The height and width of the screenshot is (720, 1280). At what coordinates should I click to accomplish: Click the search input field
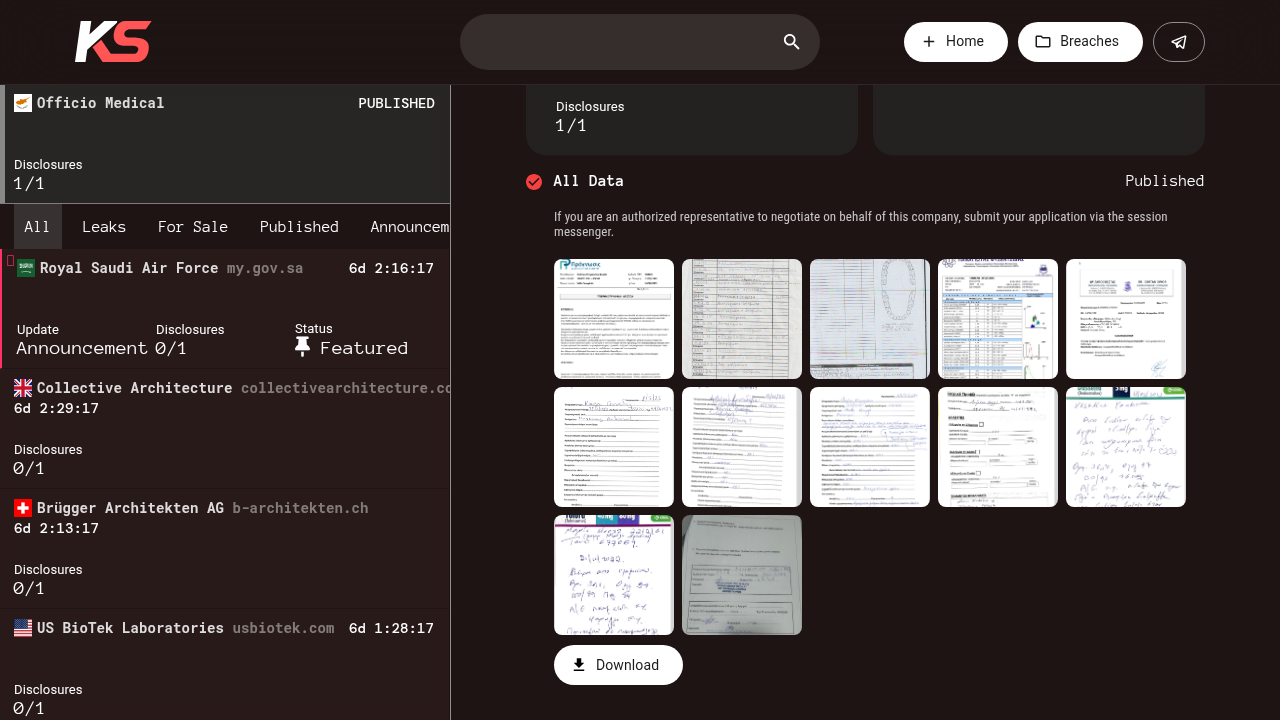point(640,42)
